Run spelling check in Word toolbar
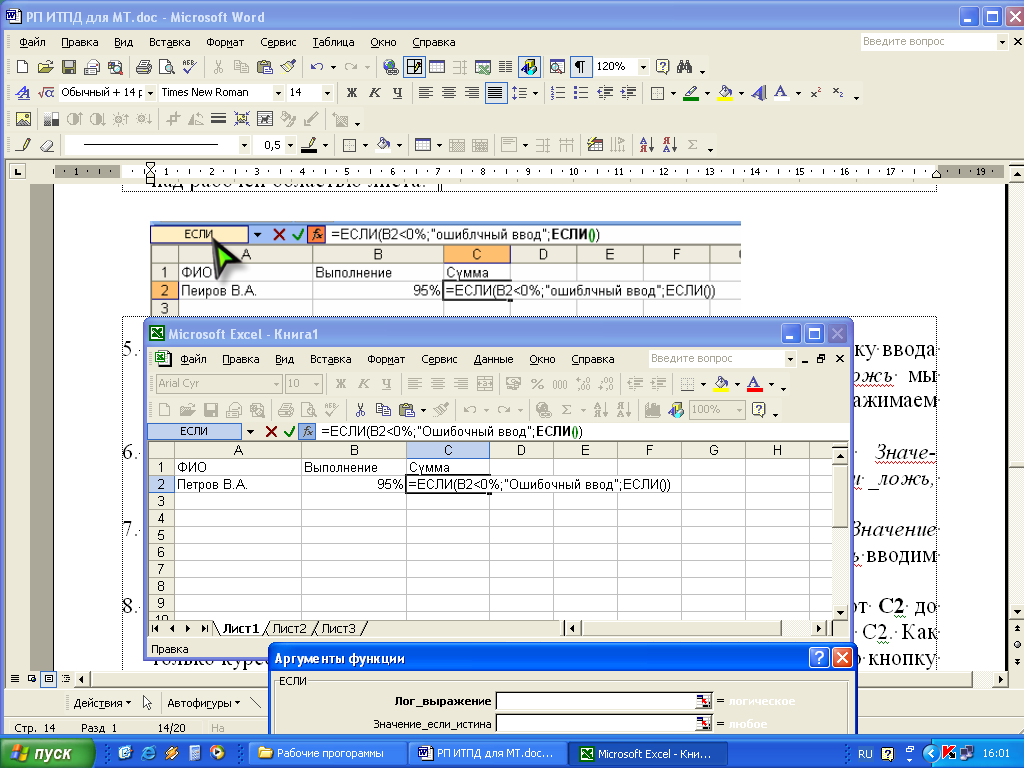Screen dimensions: 1024x768 point(189,67)
